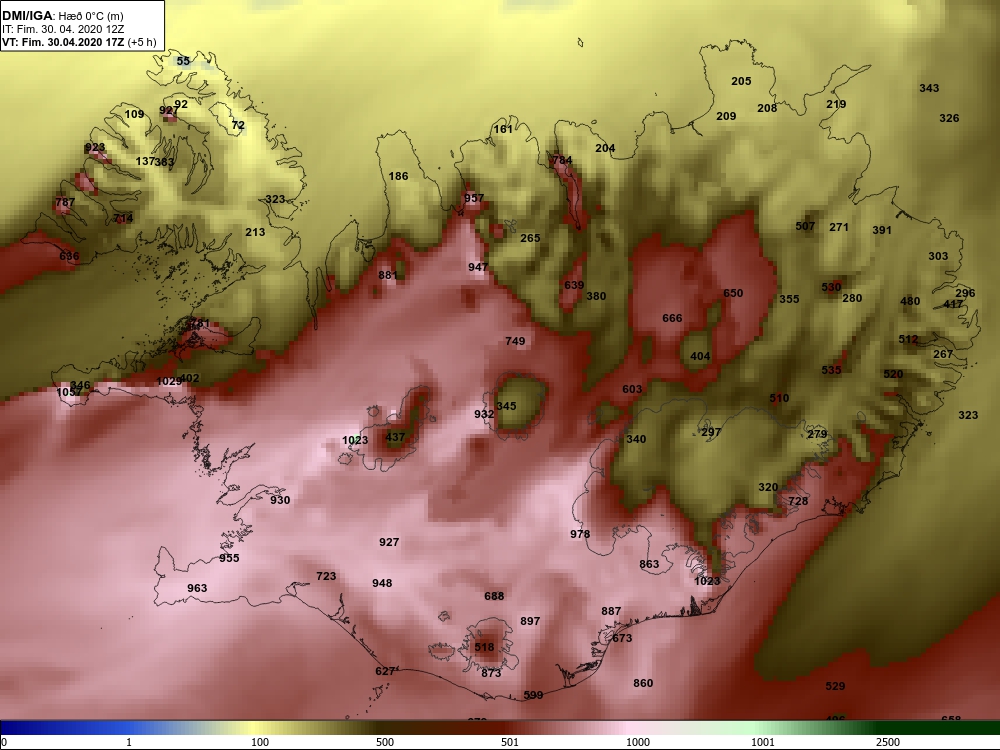Click the map value '507'

(x=805, y=226)
